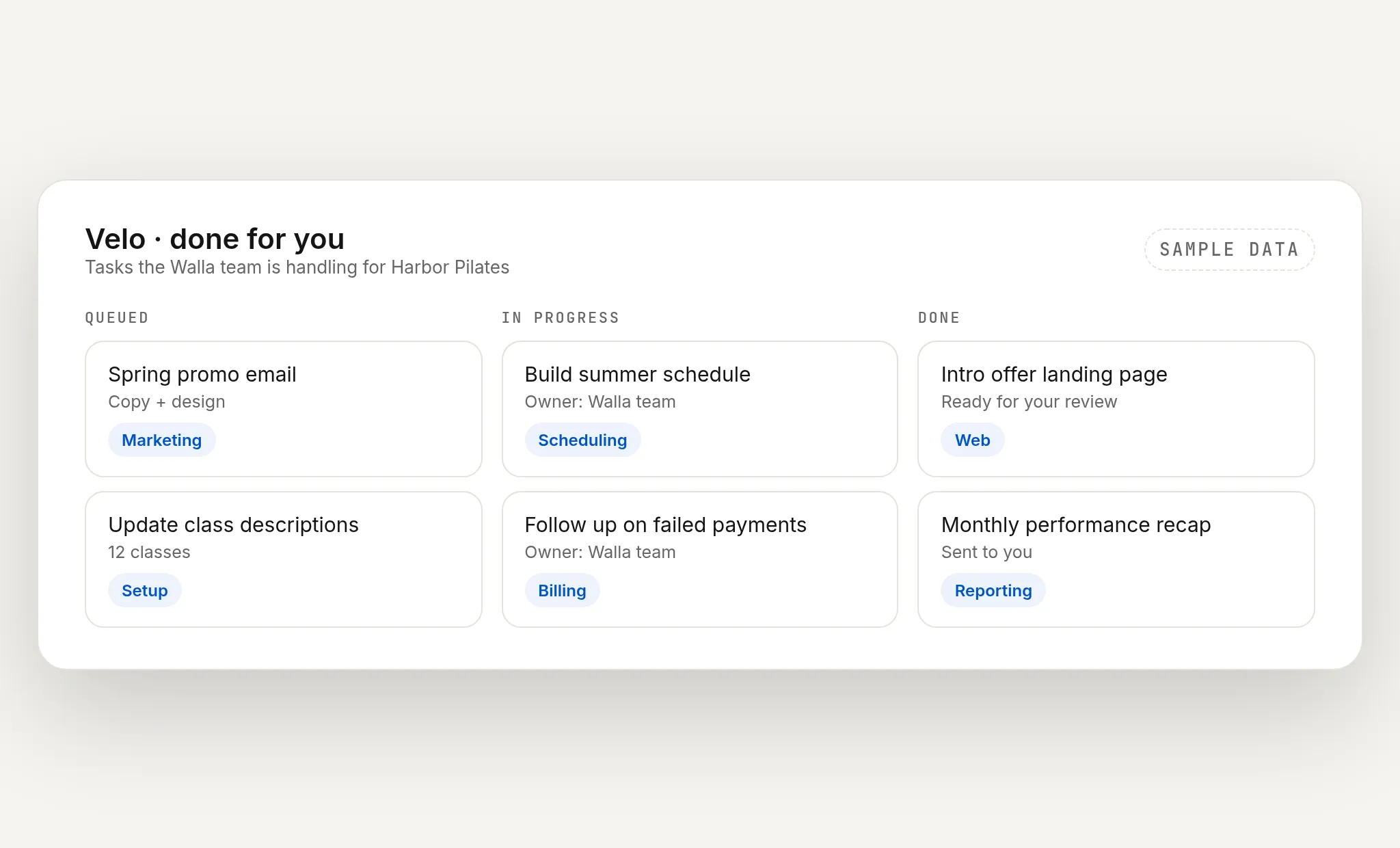Open the Intro offer landing page task
The height and width of the screenshot is (848, 1400).
(1116, 409)
